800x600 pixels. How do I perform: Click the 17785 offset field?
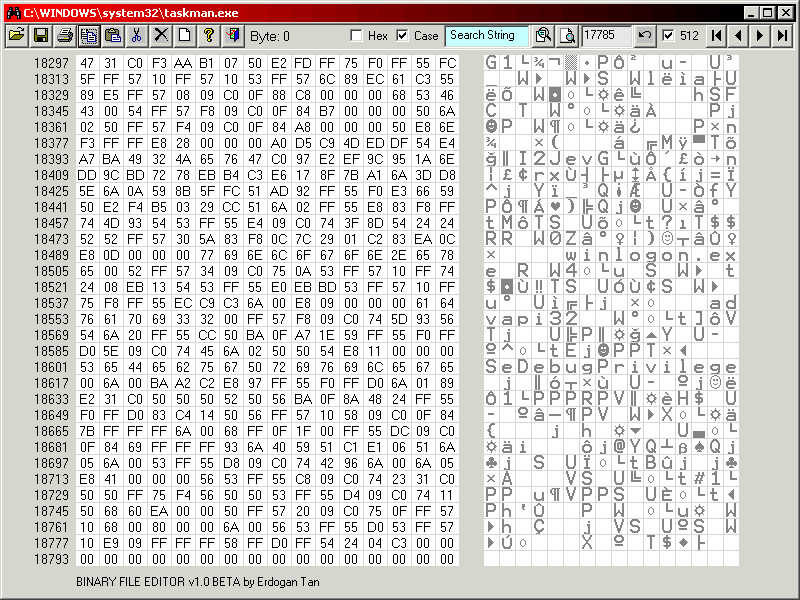[606, 35]
